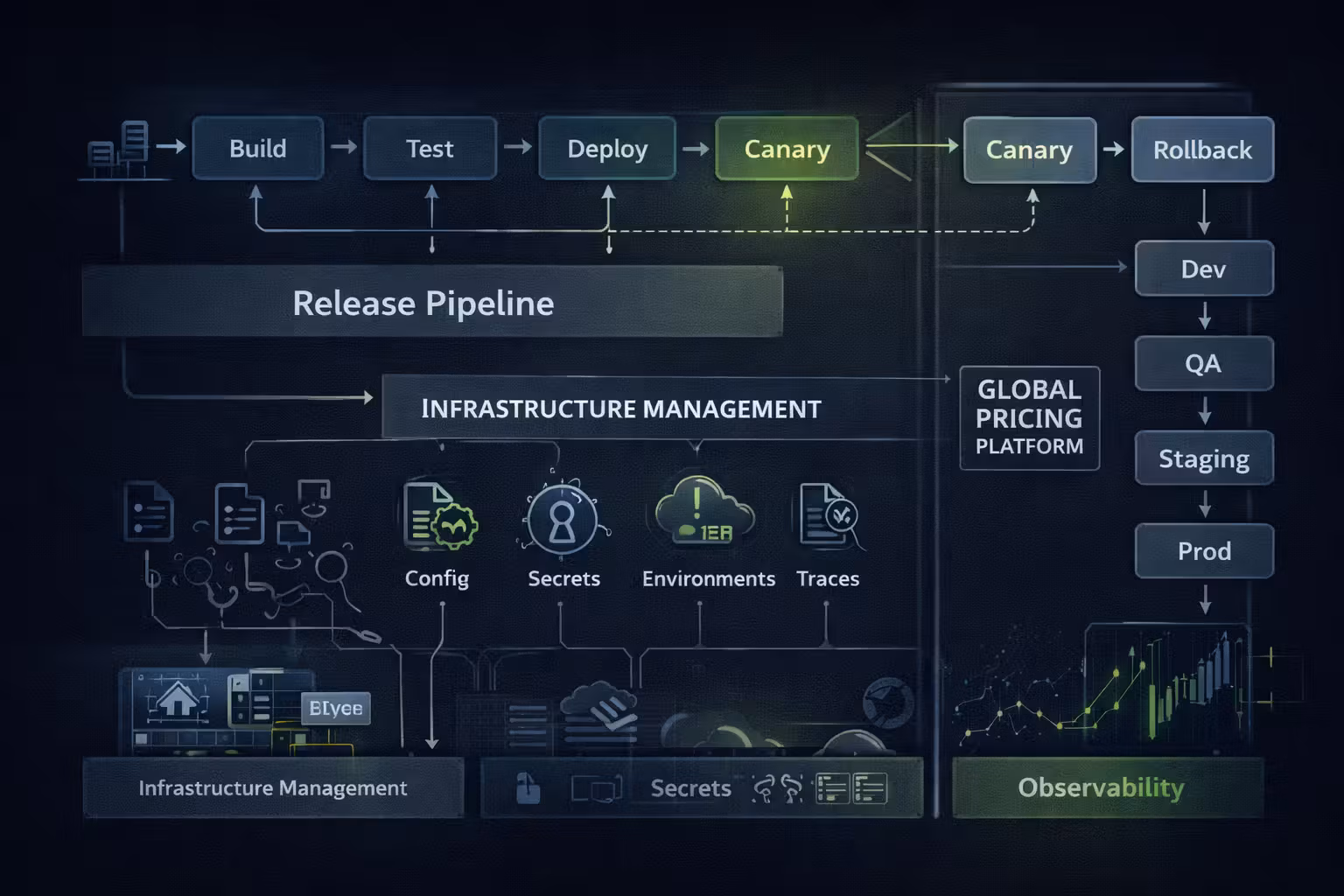This screenshot has width=1344, height=896.
Task: Click the Secrets keyhole icon
Action: (x=563, y=521)
